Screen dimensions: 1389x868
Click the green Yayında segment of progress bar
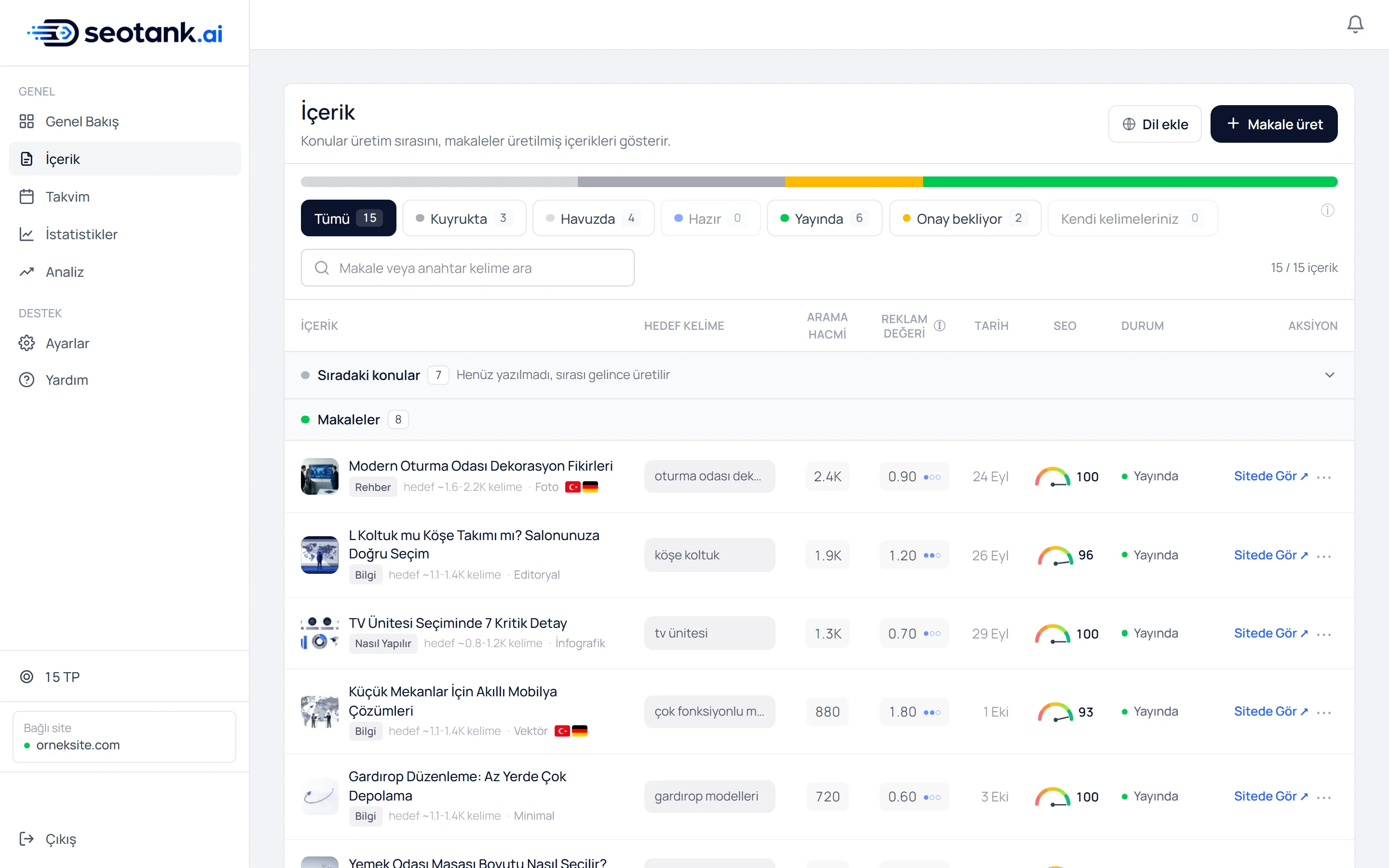1130,182
